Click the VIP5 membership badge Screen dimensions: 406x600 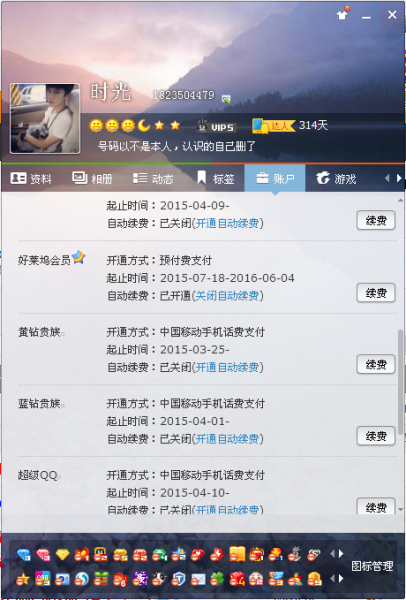point(216,126)
